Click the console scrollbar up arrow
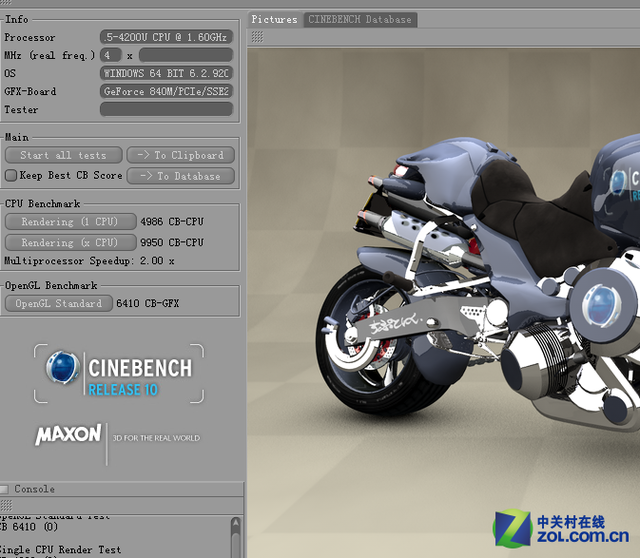Image resolution: width=640 pixels, height=558 pixels. tap(236, 524)
